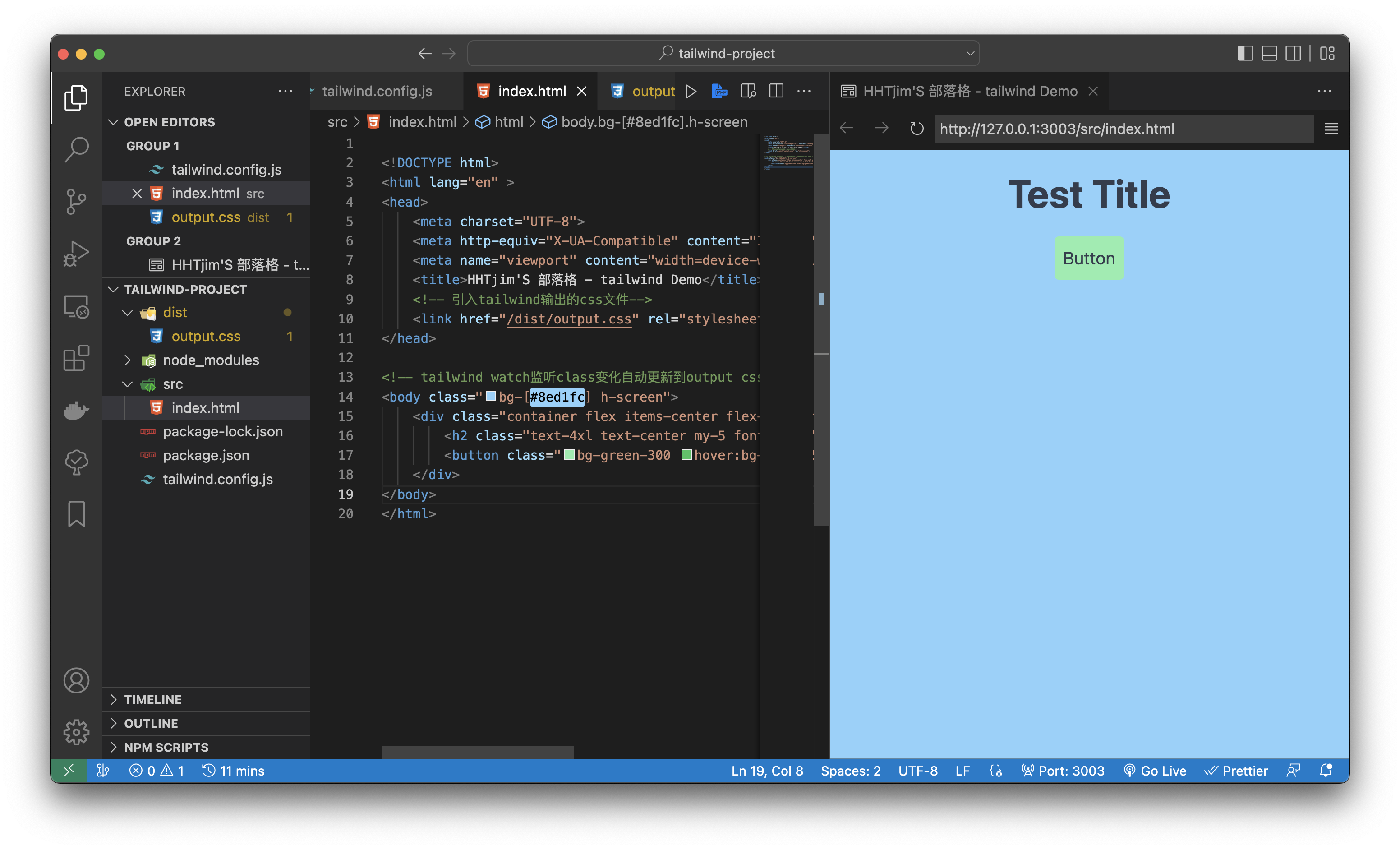Image resolution: width=1400 pixels, height=850 pixels.
Task: Customize layout icon in title bar
Action: pyautogui.click(x=1328, y=53)
